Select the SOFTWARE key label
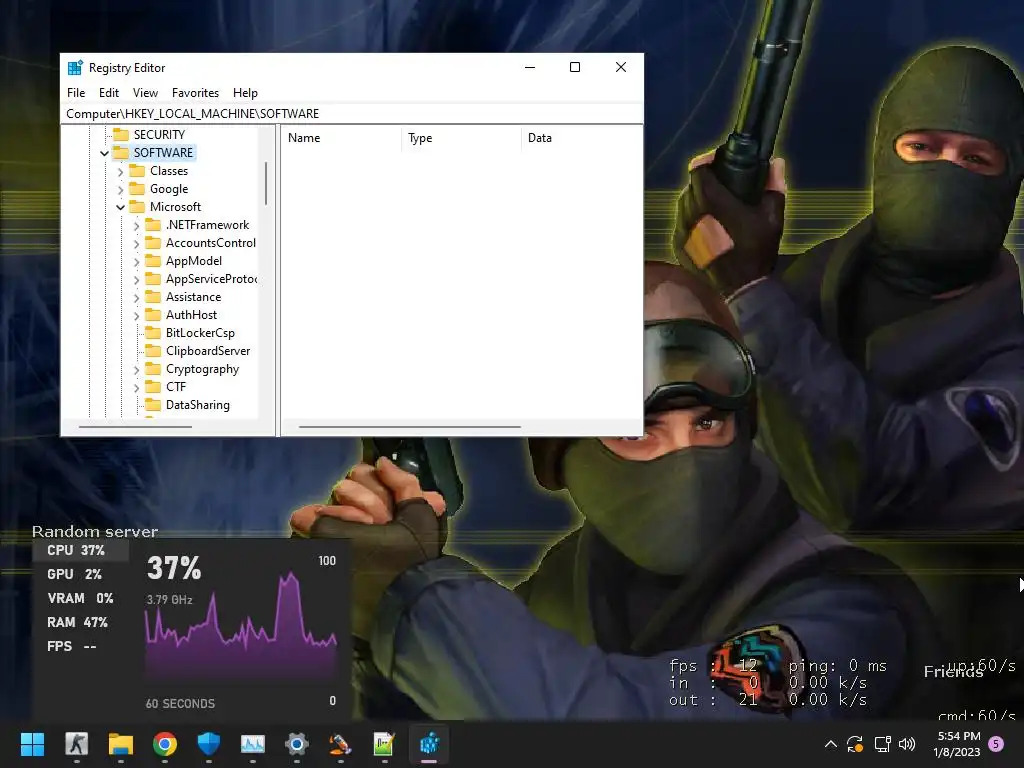This screenshot has height=768, width=1024. click(x=163, y=153)
